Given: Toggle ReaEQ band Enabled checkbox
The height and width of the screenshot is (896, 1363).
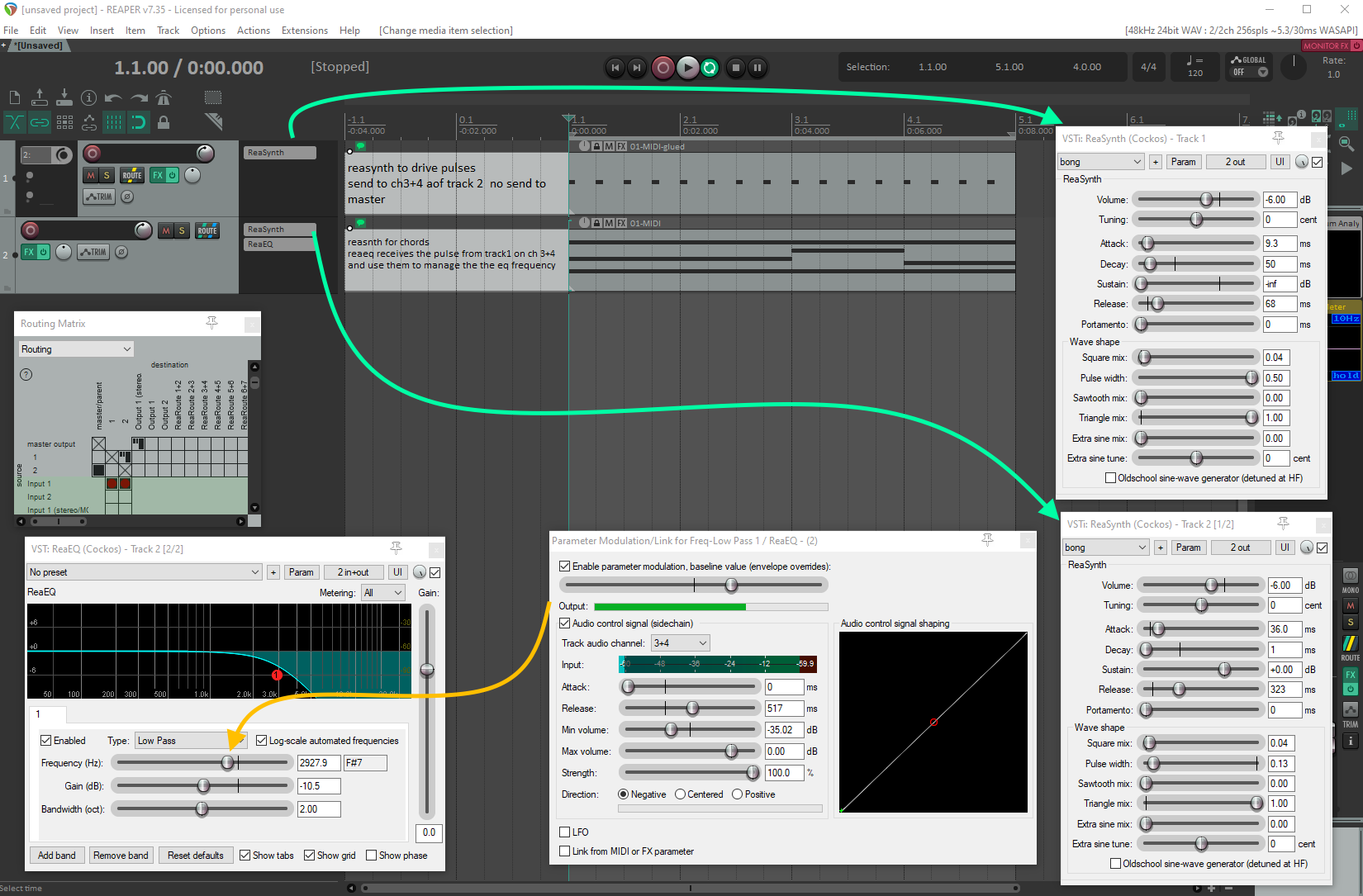Looking at the screenshot, I should tap(46, 741).
